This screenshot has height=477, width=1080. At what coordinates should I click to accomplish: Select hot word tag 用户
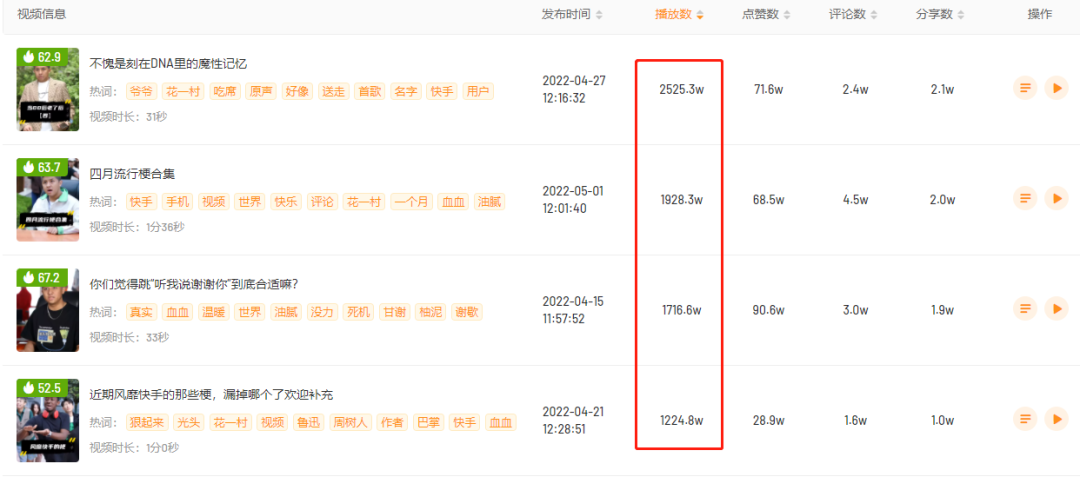click(477, 92)
